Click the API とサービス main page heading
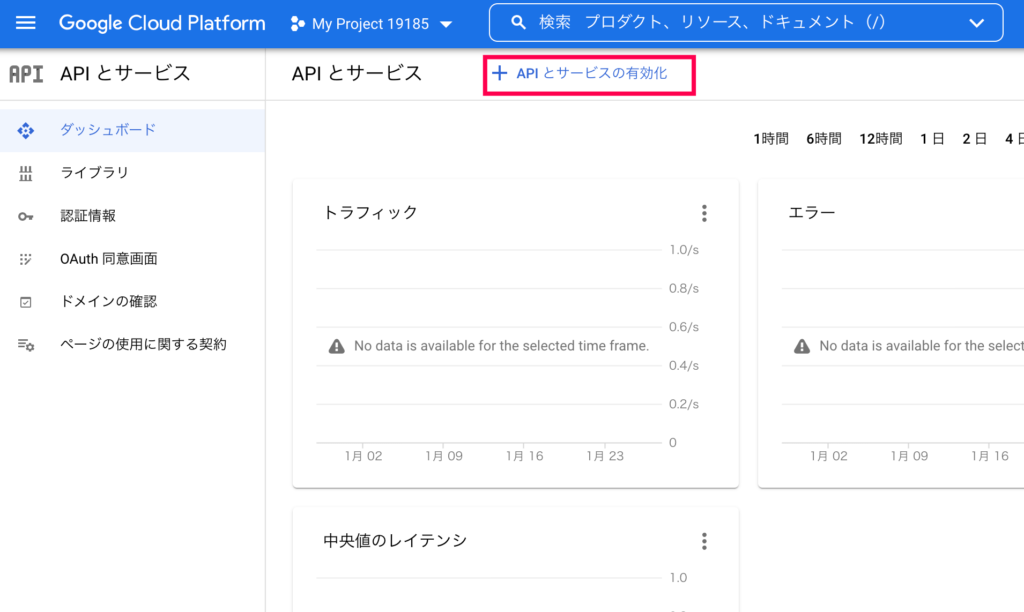The height and width of the screenshot is (612, 1024). pos(357,74)
